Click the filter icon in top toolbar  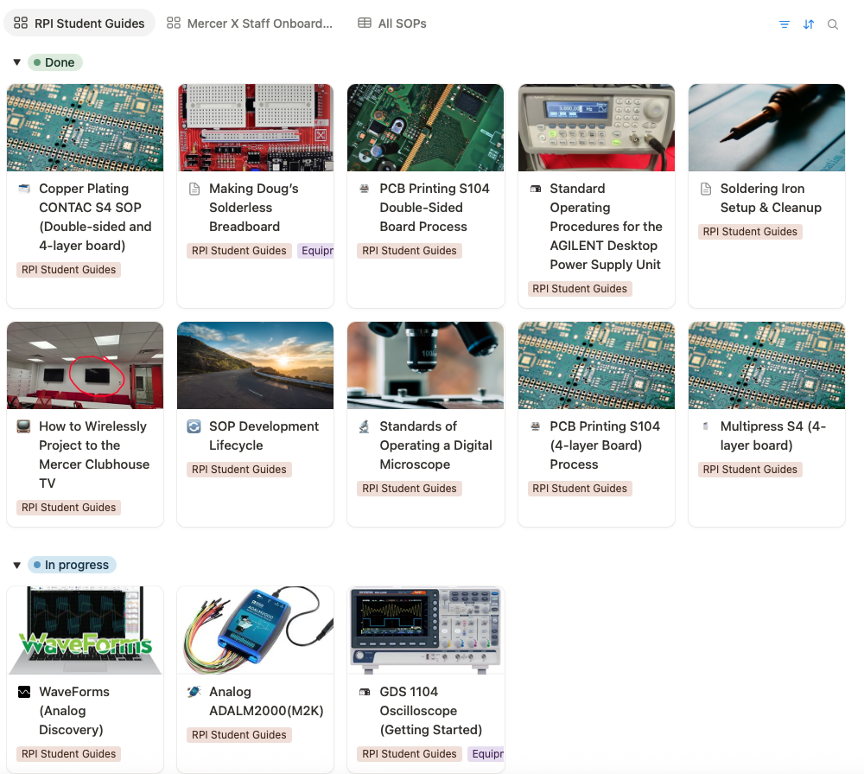coord(784,24)
